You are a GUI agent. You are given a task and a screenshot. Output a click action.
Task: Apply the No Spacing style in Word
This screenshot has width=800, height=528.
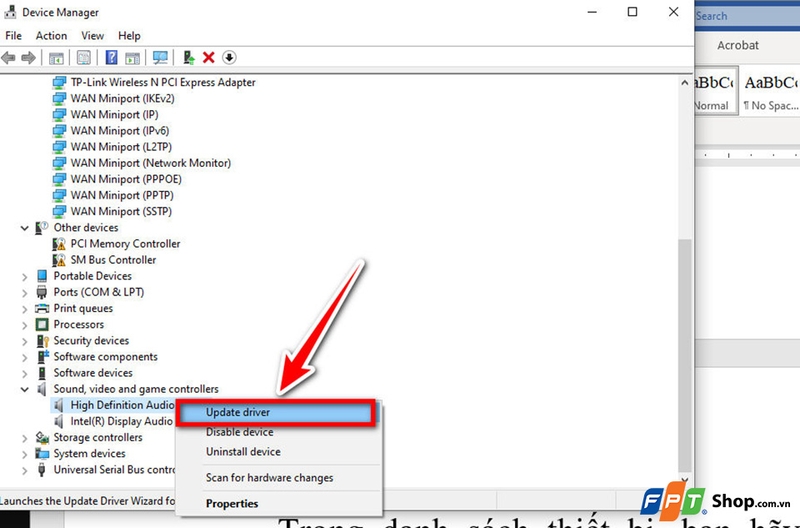click(x=770, y=92)
